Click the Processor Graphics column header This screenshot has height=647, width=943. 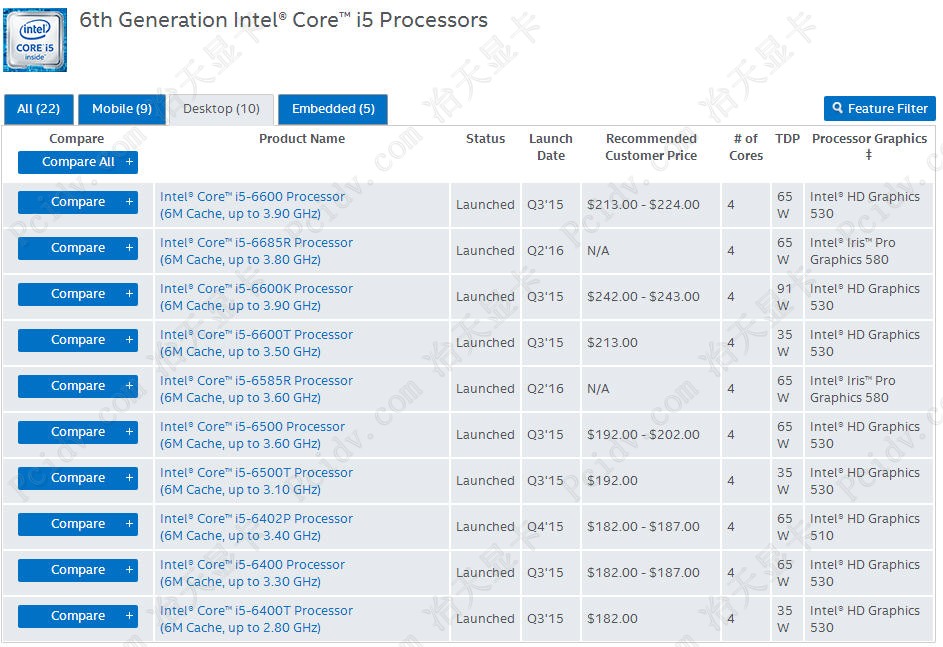pyautogui.click(x=869, y=146)
